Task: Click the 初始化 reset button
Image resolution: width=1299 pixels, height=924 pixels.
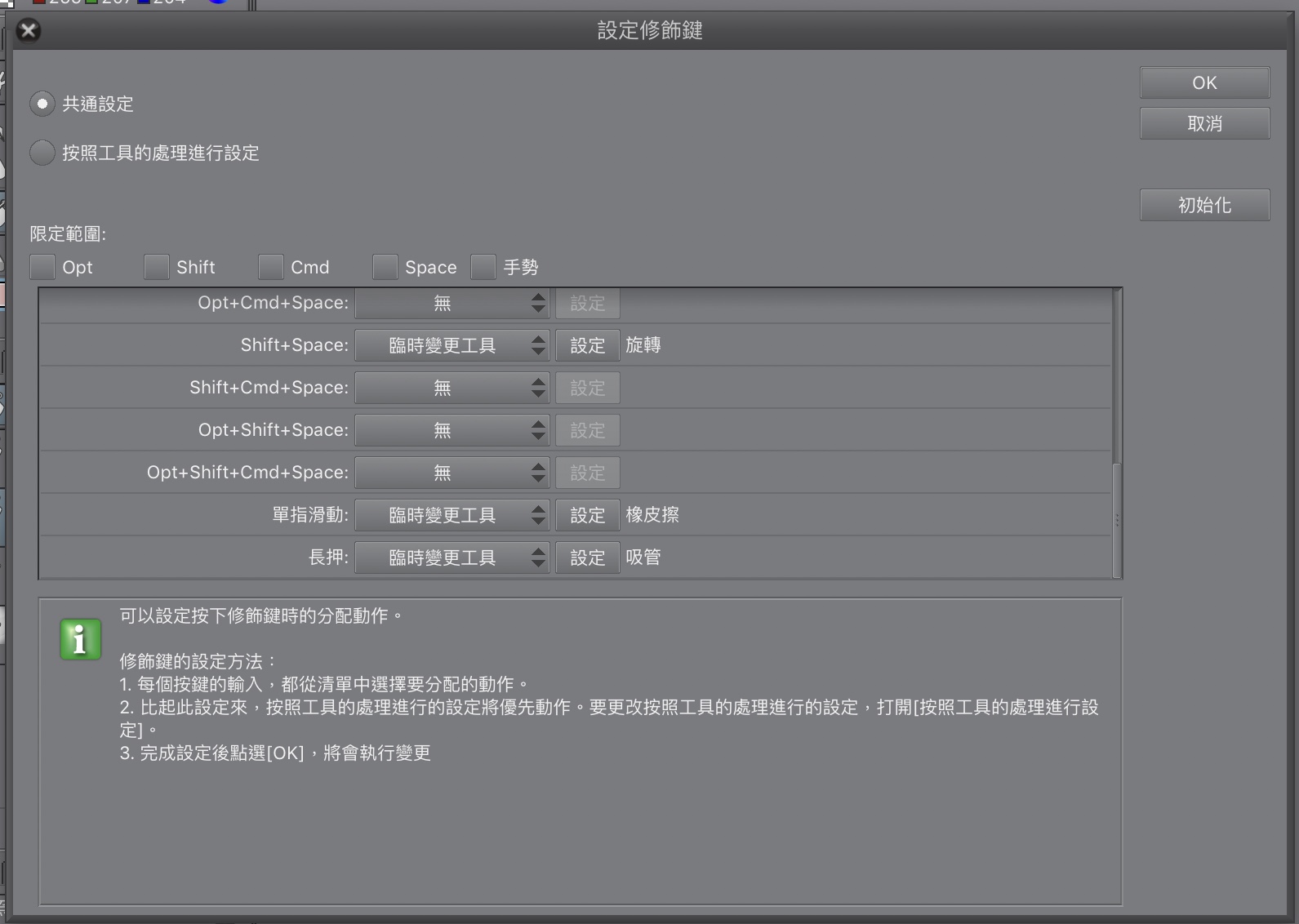Action: pyautogui.click(x=1204, y=205)
